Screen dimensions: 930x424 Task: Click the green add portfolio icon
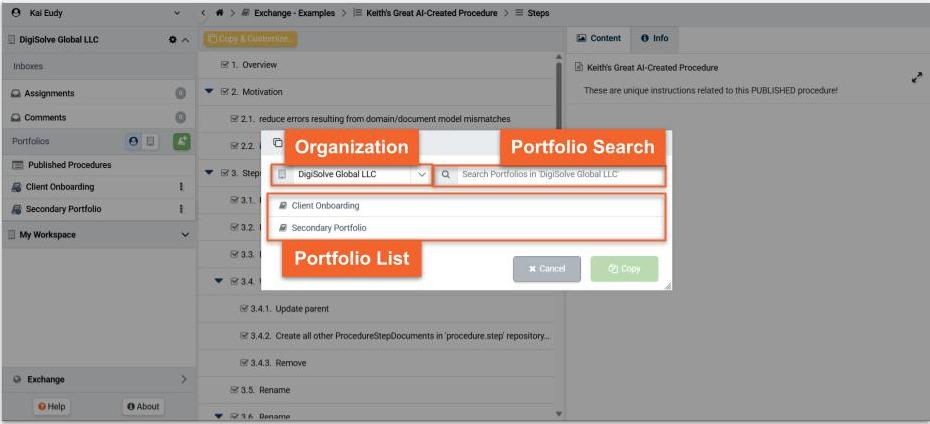pyautogui.click(x=181, y=142)
